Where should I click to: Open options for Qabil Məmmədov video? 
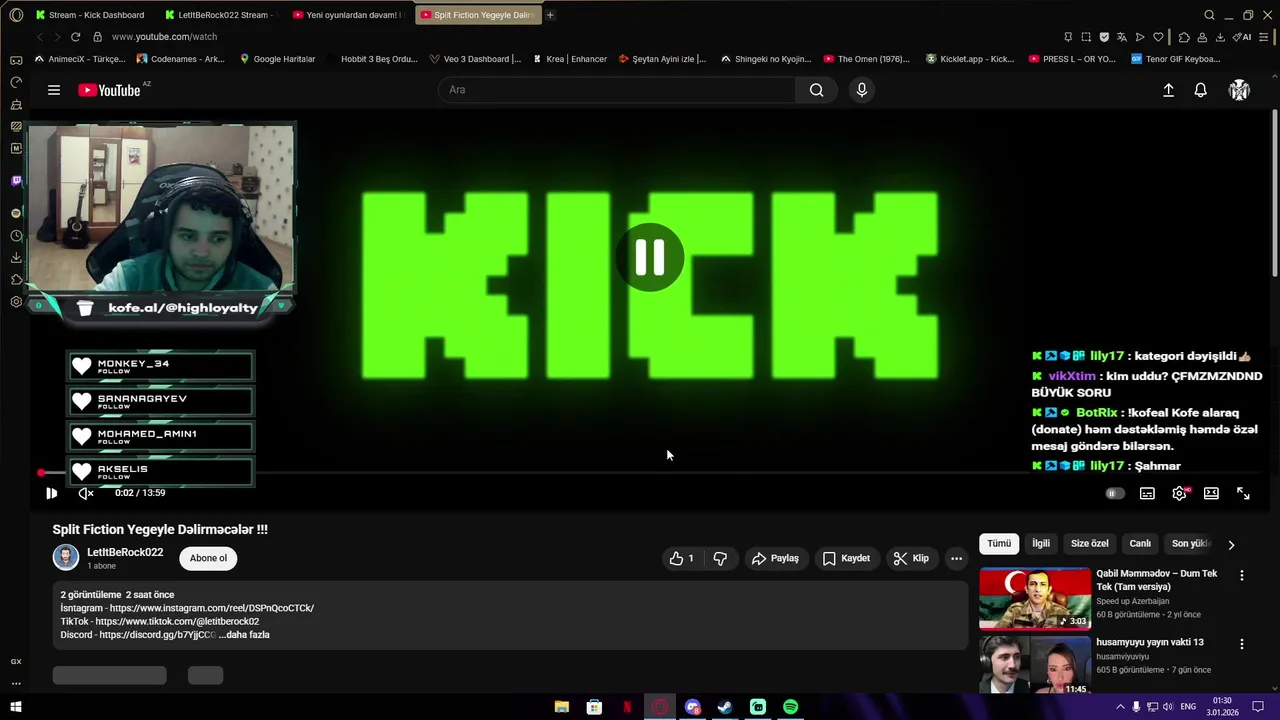tap(1242, 576)
